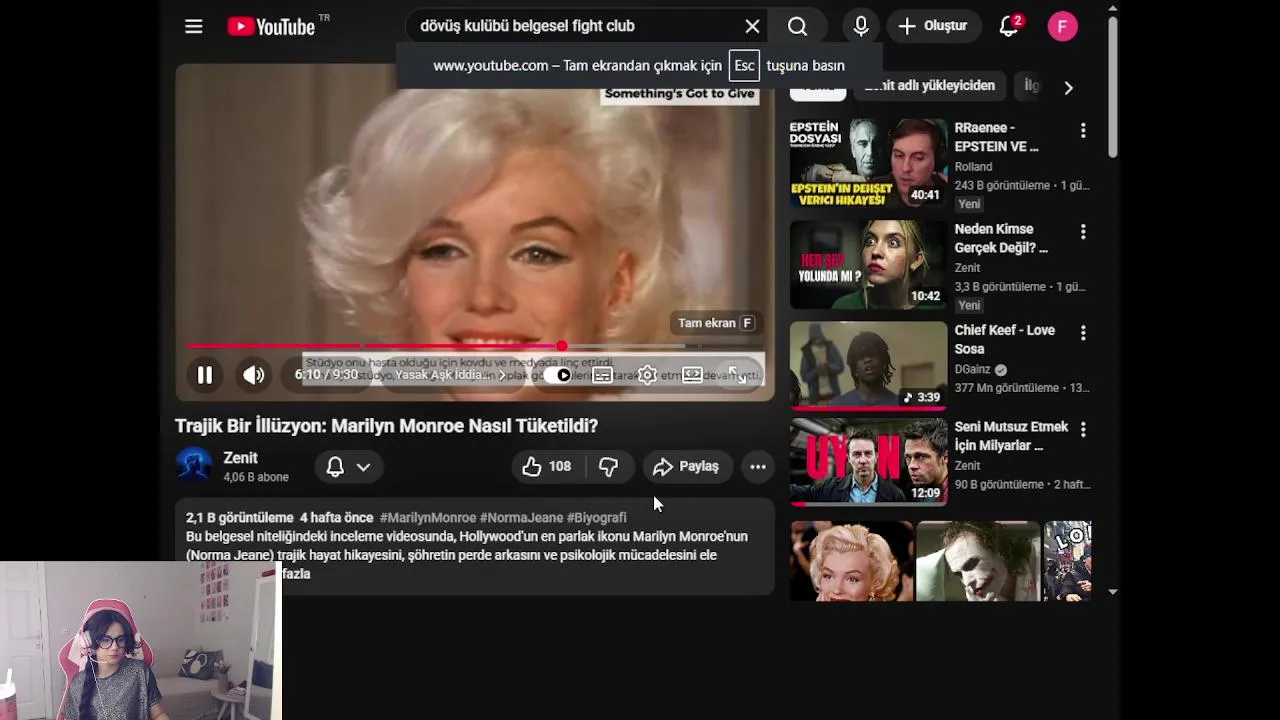Open notifications bell with 2 badge
This screenshot has height=720, width=1280.
point(1010,27)
